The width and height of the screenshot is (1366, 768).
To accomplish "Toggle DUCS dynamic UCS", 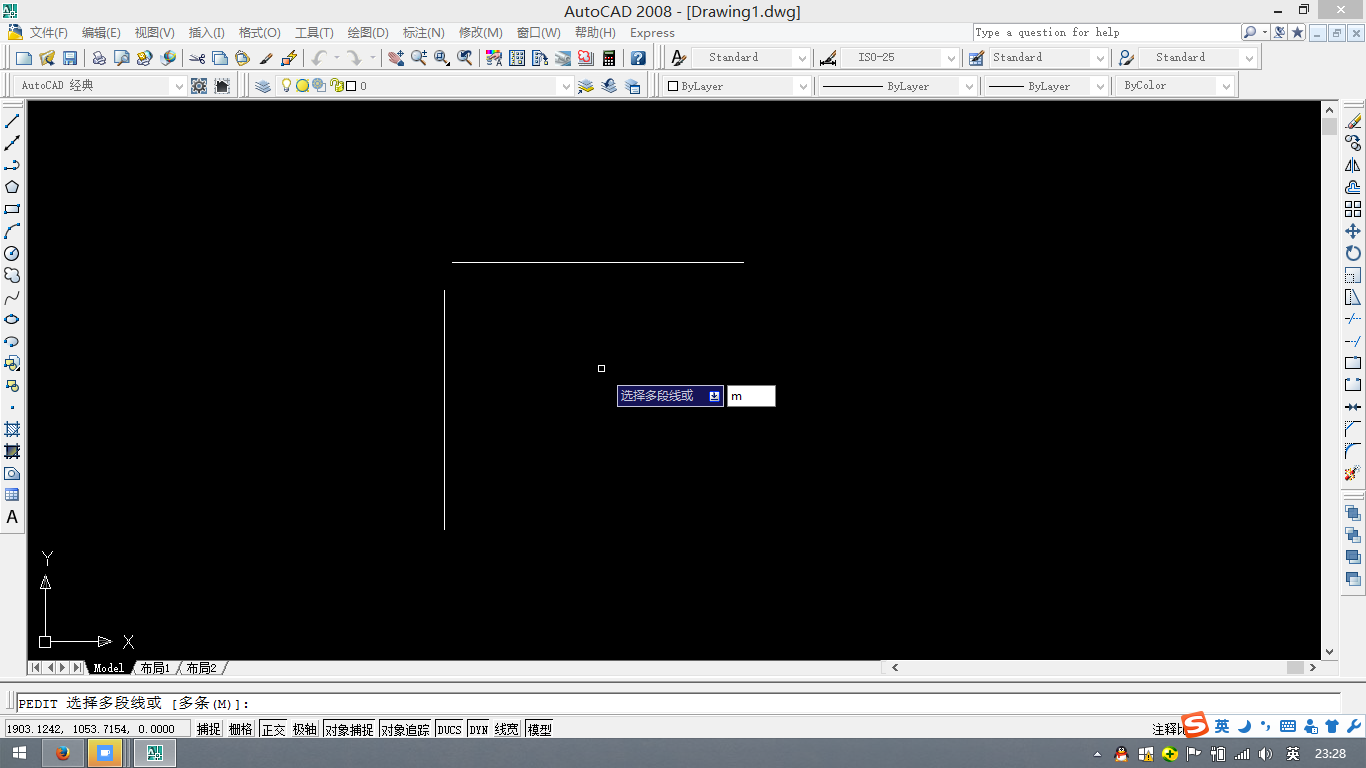I will click(449, 729).
